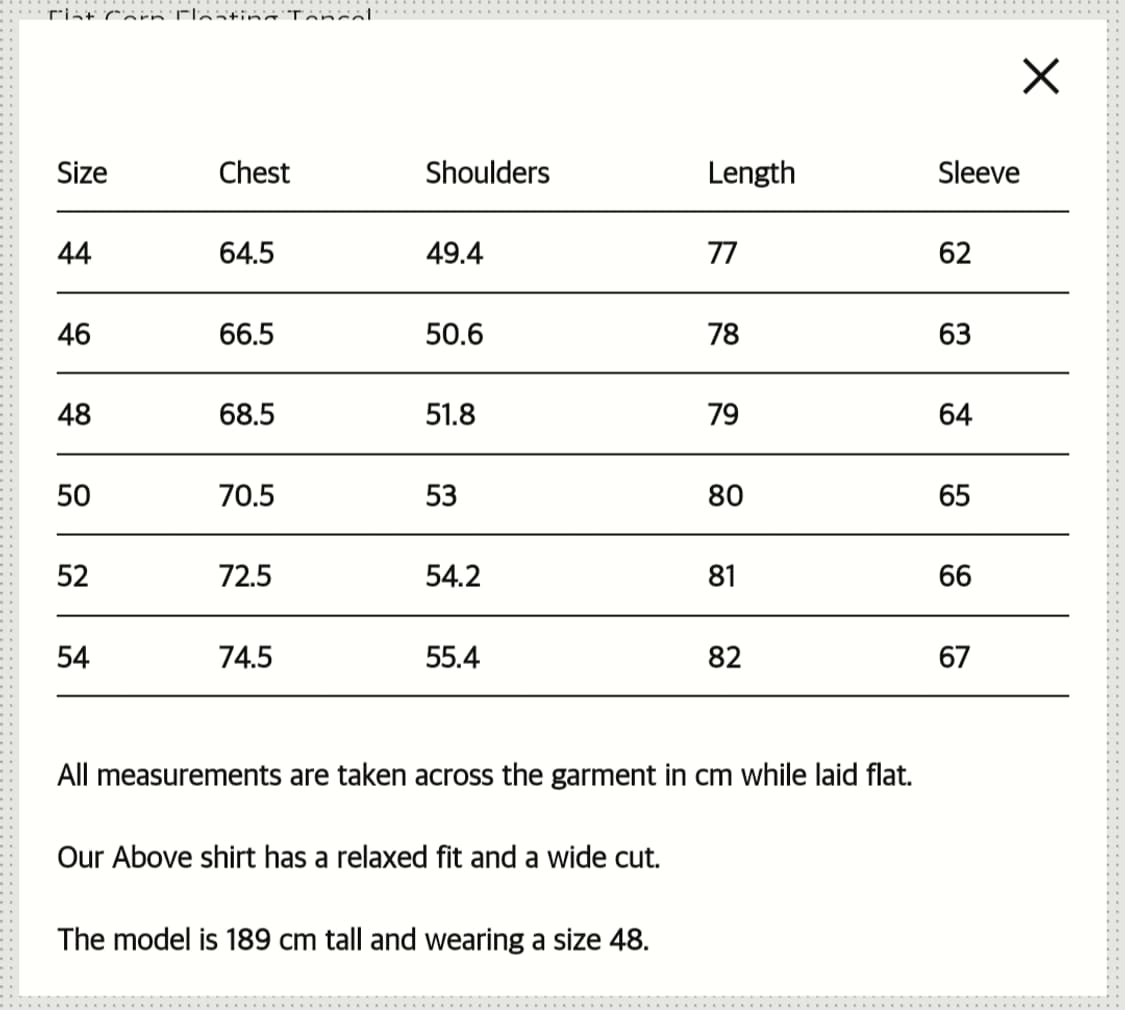
Task: Select size 50 in the table
Action: click(74, 496)
